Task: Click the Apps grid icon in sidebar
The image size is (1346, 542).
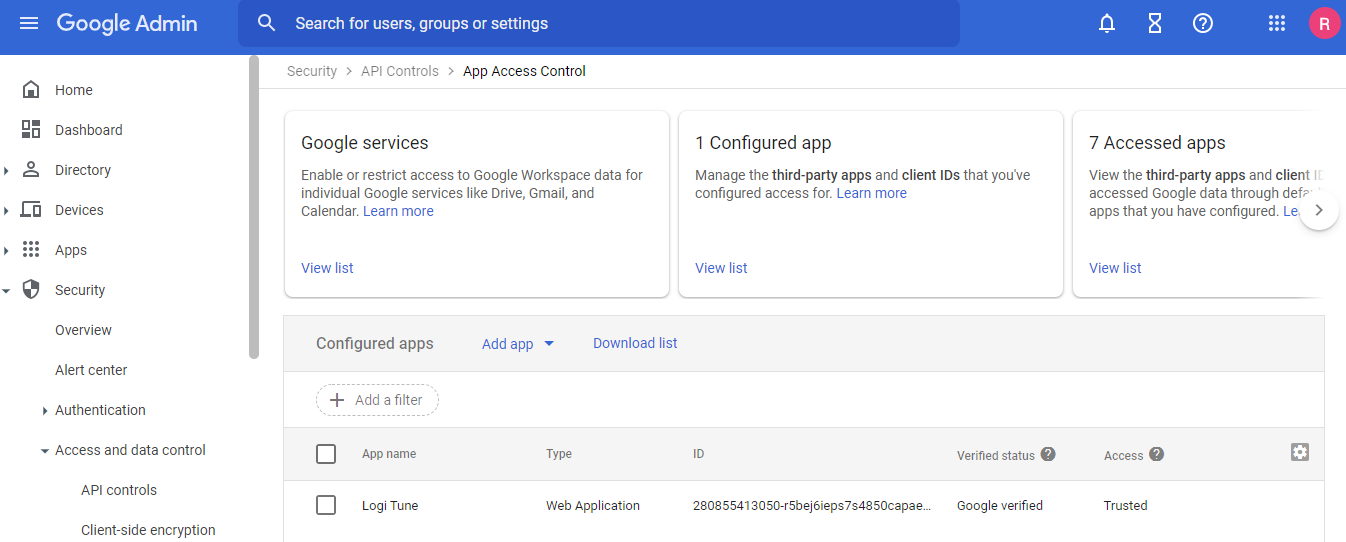Action: click(x=31, y=249)
